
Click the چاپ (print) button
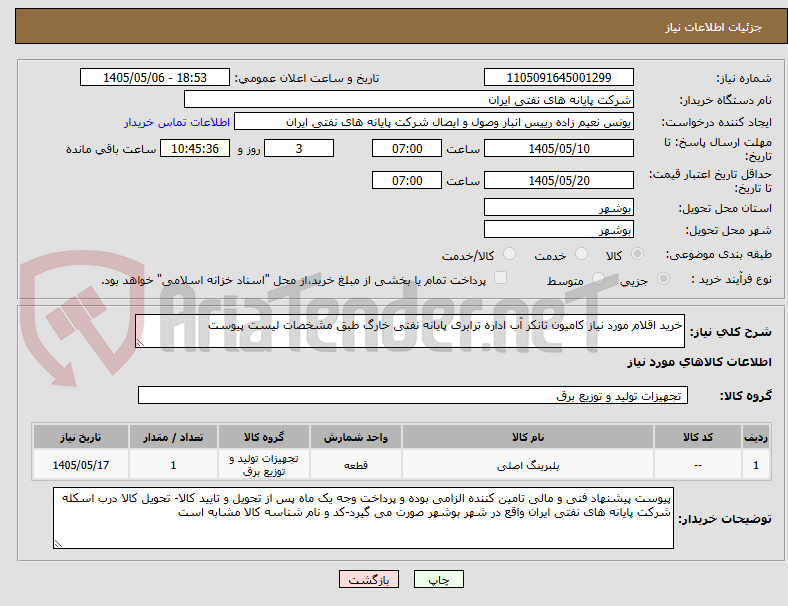438,579
